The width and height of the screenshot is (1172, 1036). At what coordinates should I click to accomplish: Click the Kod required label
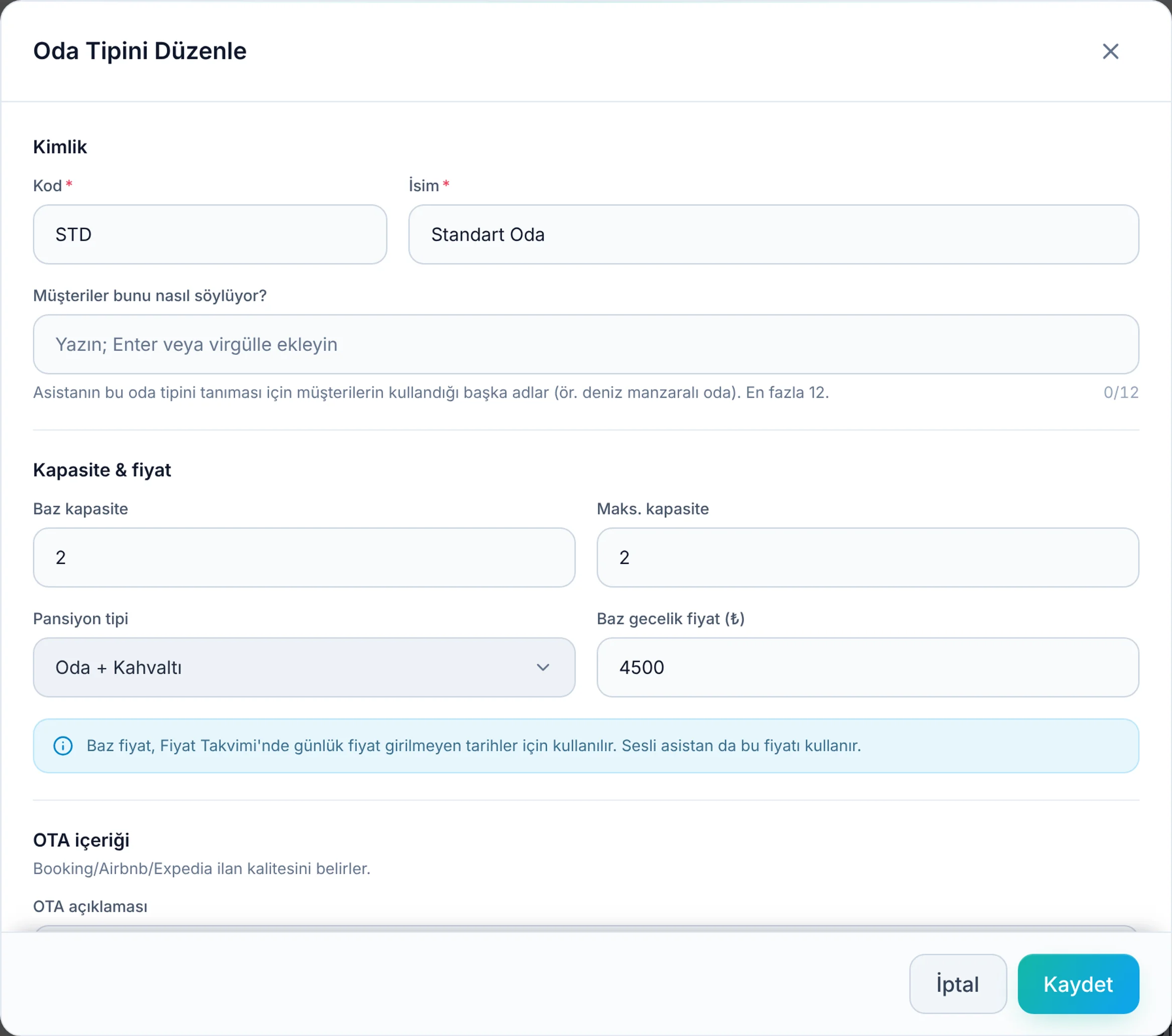53,186
